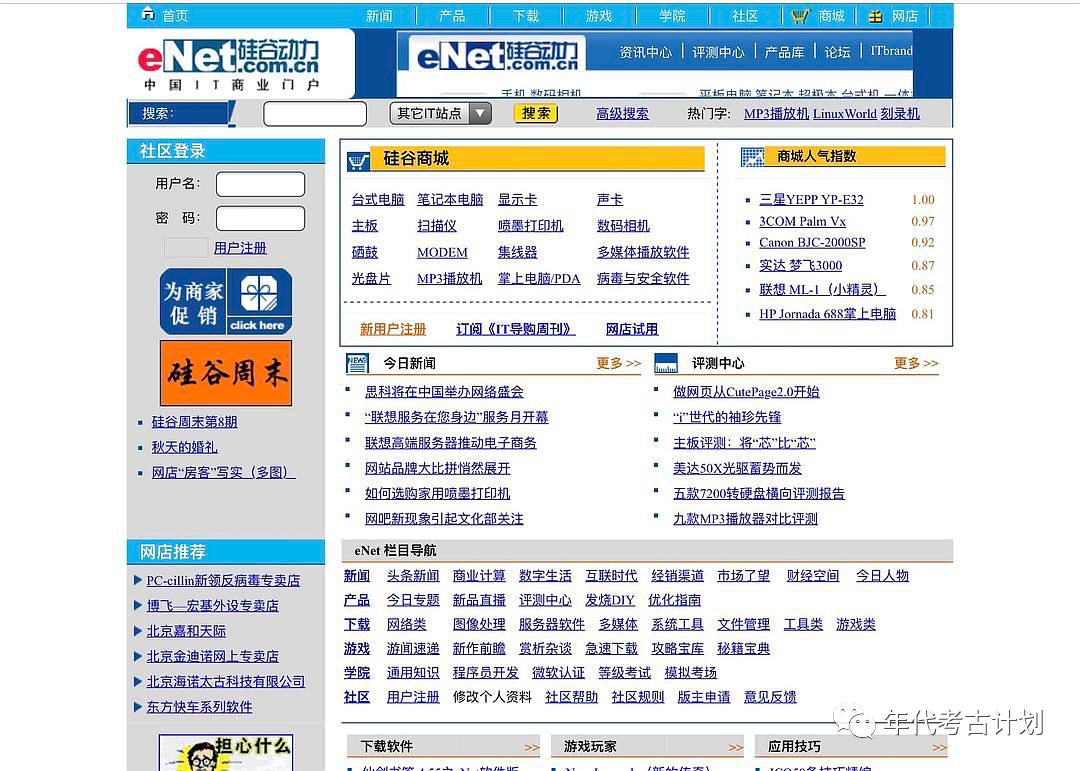Read news 思科将在中国举办网络盛会

[x=444, y=392]
